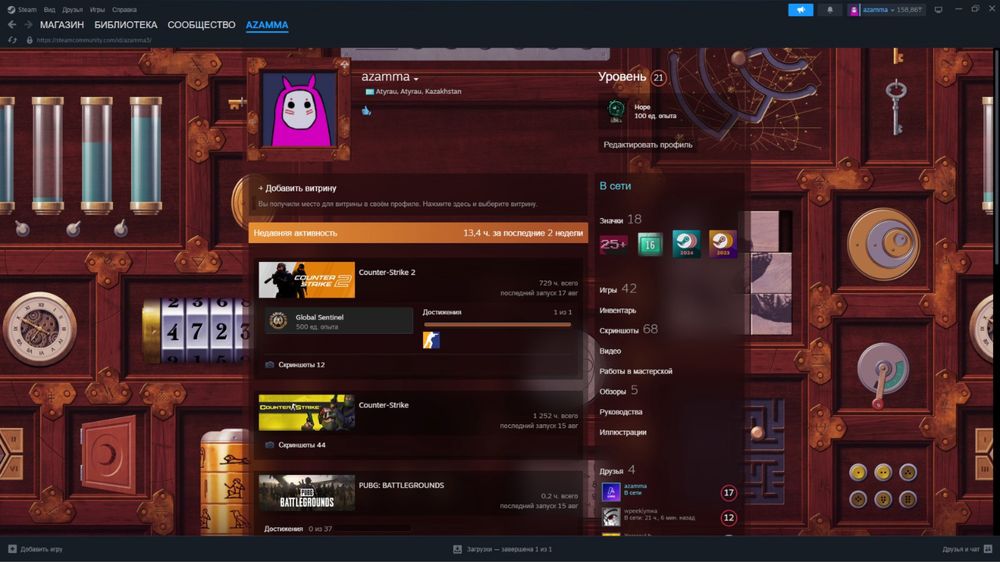Click the green 16 years of service badge
Screen dimensions: 1000x562
point(650,244)
